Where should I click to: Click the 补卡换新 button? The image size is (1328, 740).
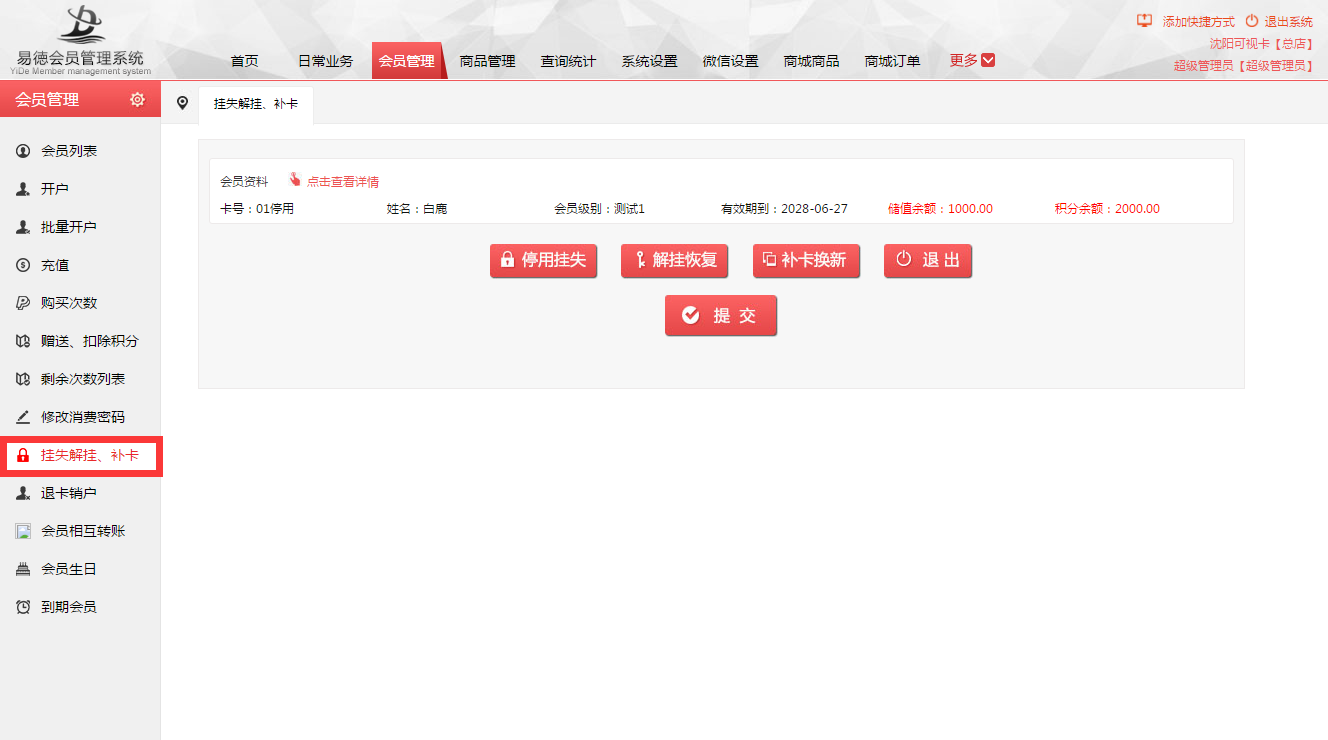click(x=806, y=260)
